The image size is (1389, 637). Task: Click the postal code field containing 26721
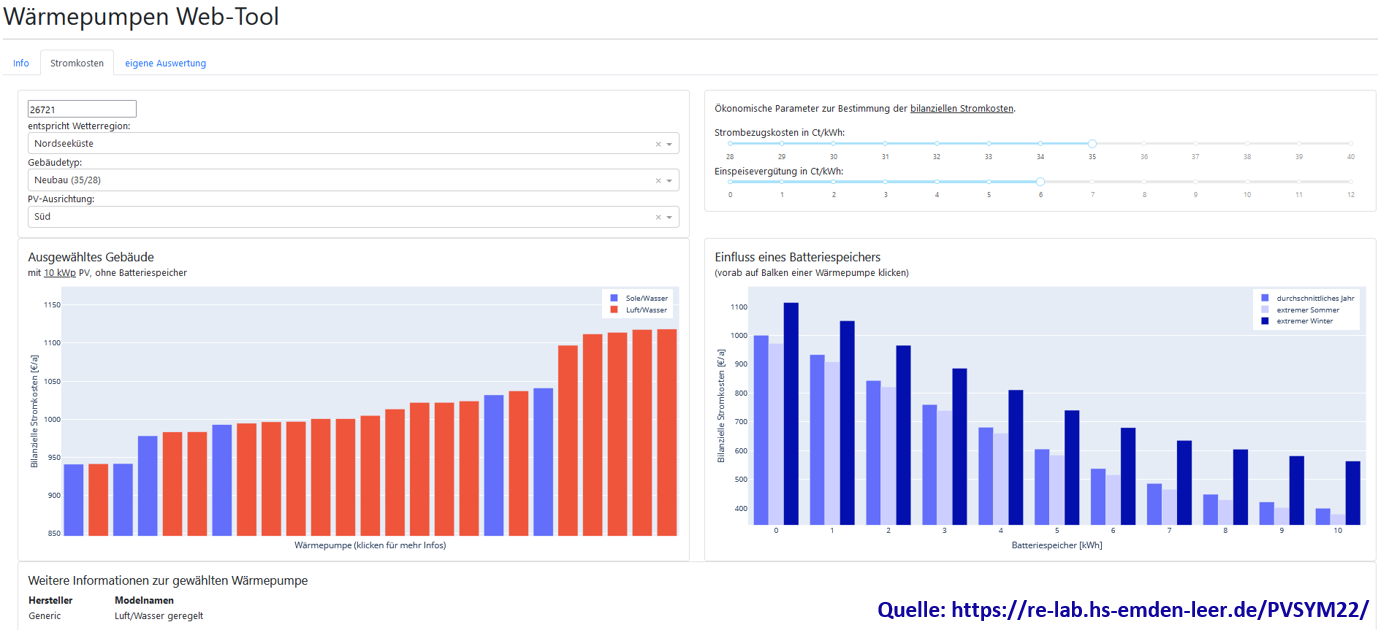click(x=82, y=109)
